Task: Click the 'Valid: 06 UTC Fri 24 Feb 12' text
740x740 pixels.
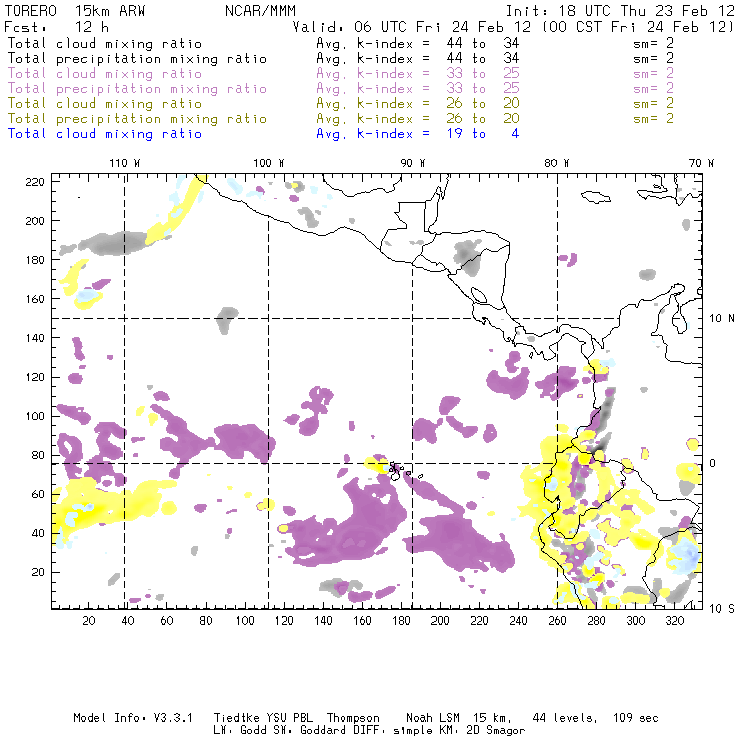Action: (x=412, y=27)
